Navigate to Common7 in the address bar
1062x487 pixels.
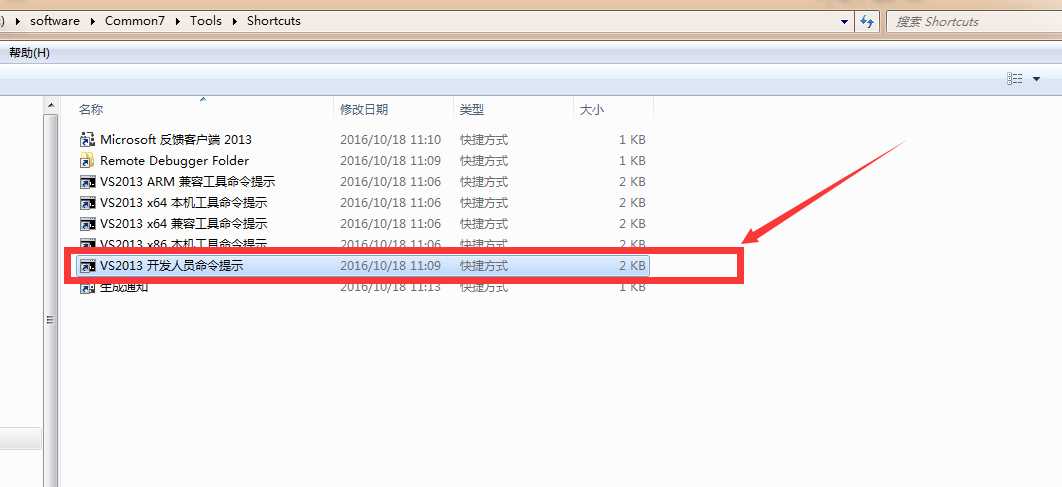point(135,21)
